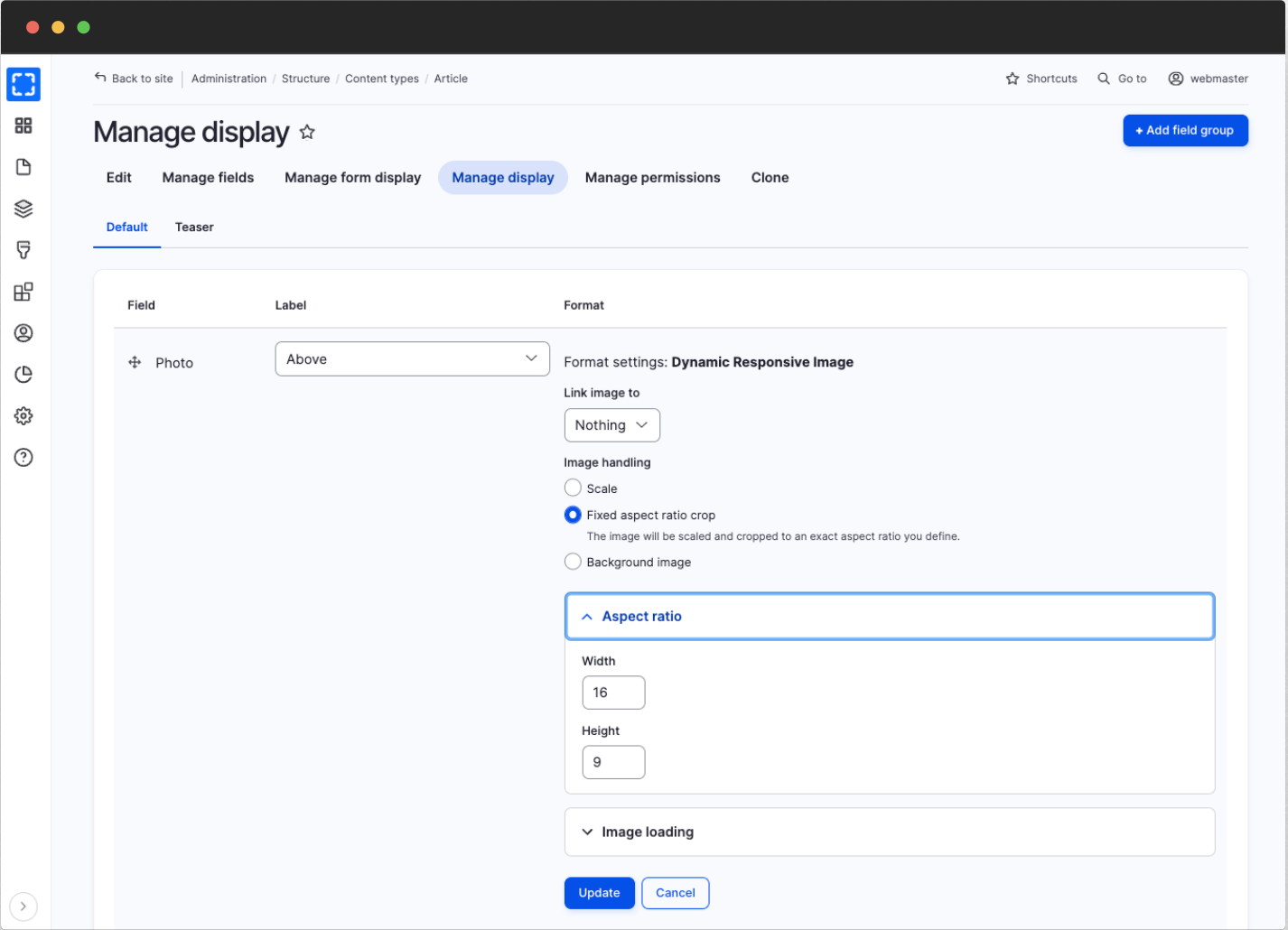Open the Help question mark icon
This screenshot has height=930, width=1288.
23,457
